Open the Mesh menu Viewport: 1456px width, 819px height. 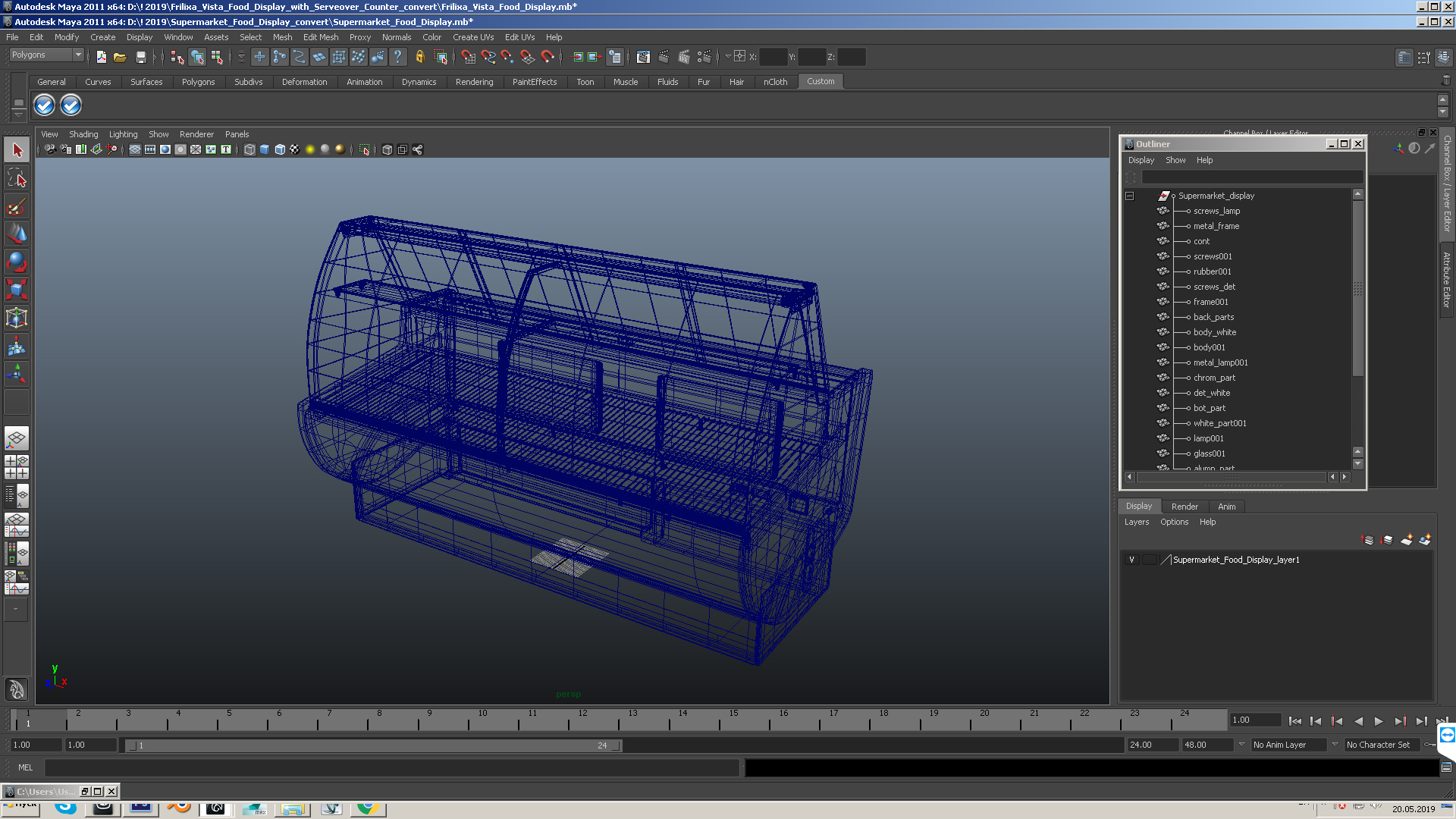[x=282, y=37]
